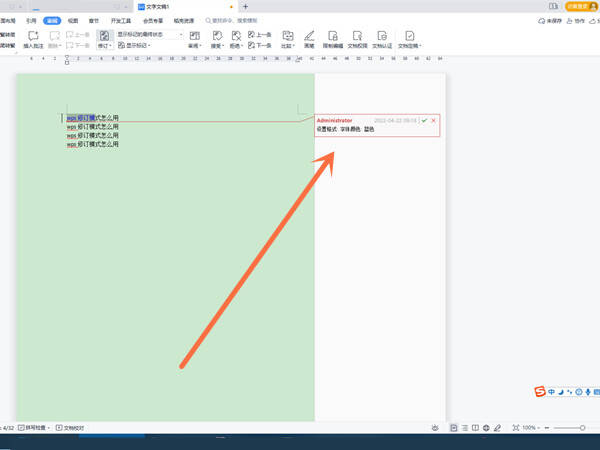Accept the Administrator revision with green checkmark
Image resolution: width=600 pixels, height=450 pixels.
pos(424,121)
